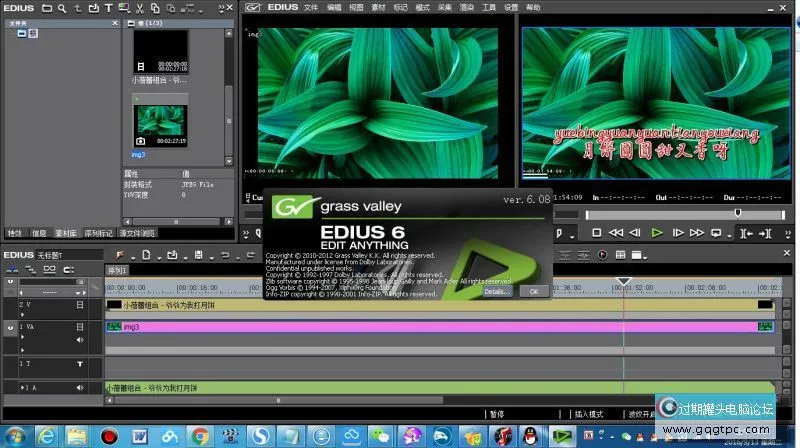Mute audio on the 1 VA track
Viewport: 800px width, 448px height.
point(79,340)
